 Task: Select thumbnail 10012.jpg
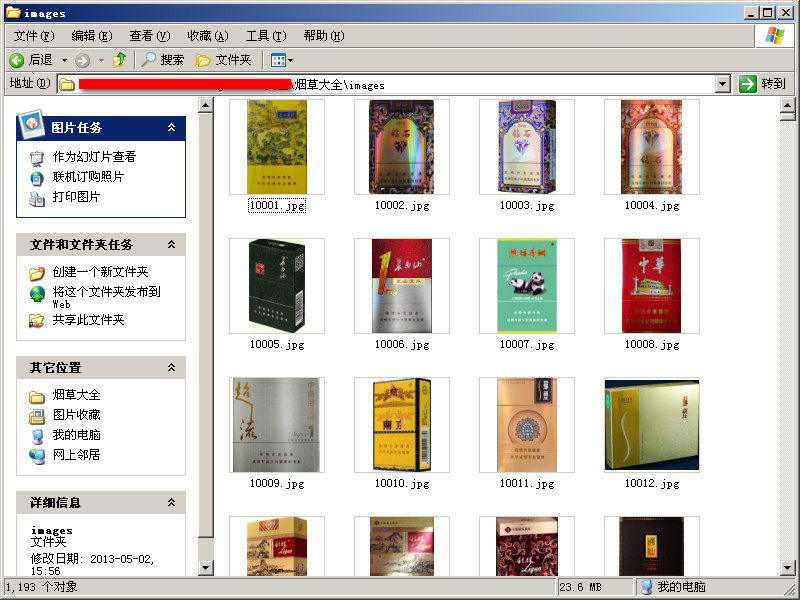(652, 425)
